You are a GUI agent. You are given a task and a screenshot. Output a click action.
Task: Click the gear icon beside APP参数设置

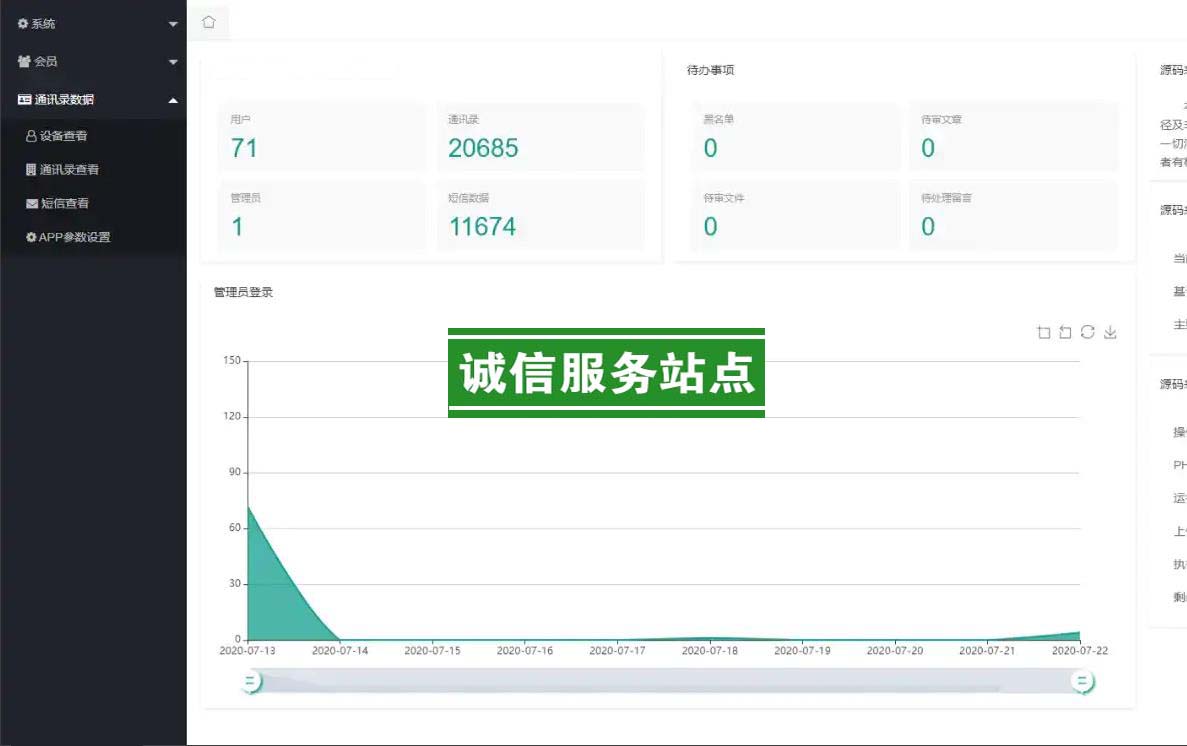click(31, 238)
